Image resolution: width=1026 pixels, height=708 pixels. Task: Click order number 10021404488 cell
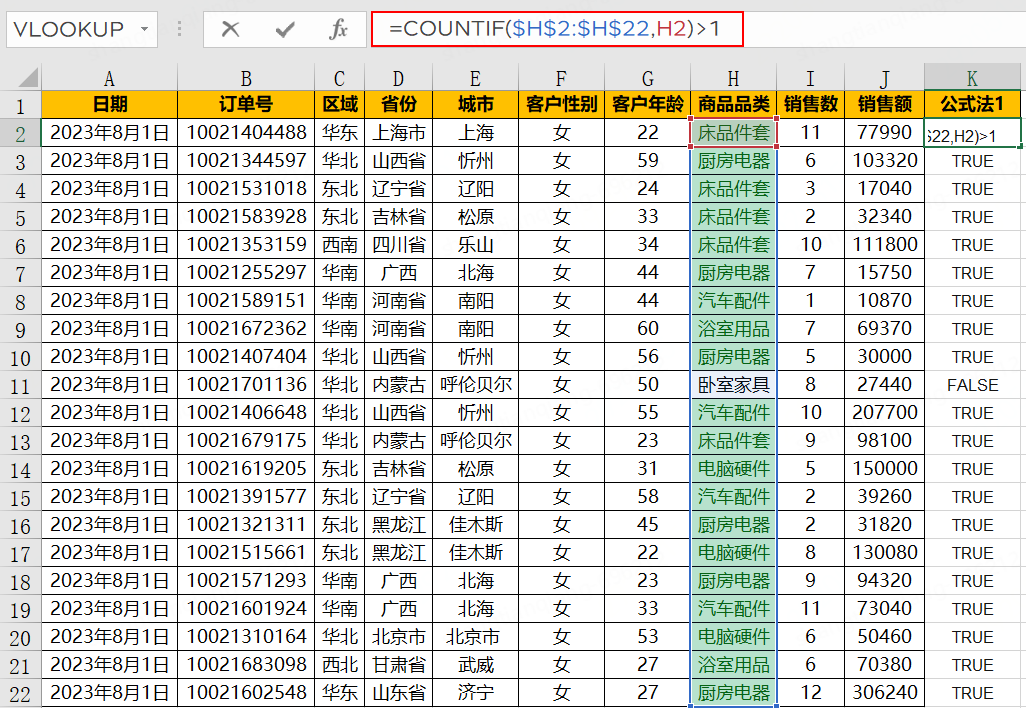(246, 133)
